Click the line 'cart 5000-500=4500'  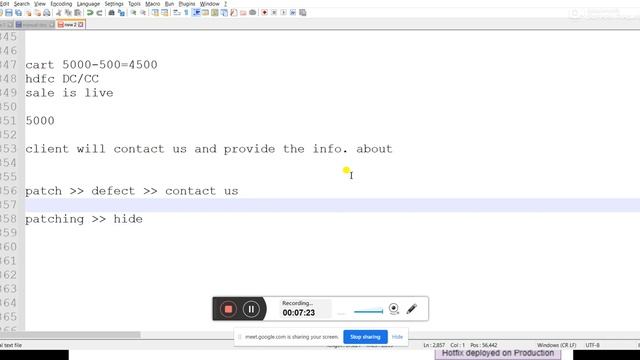pos(91,64)
